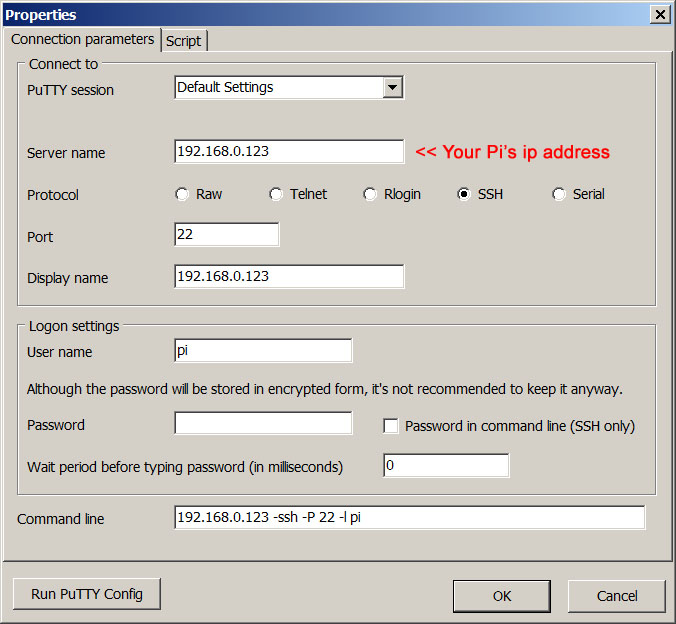Choose the Rlogin protocol radio button

(370, 194)
